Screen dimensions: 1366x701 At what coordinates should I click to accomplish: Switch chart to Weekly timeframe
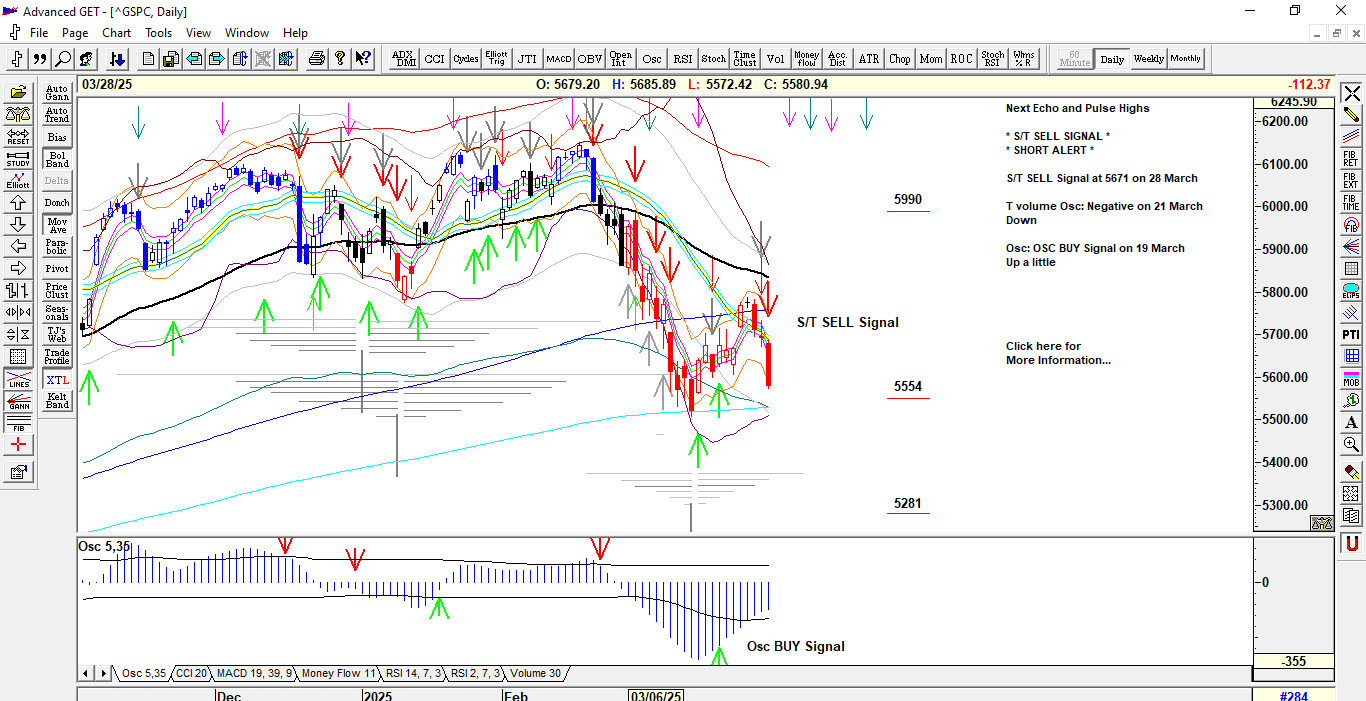(1148, 59)
